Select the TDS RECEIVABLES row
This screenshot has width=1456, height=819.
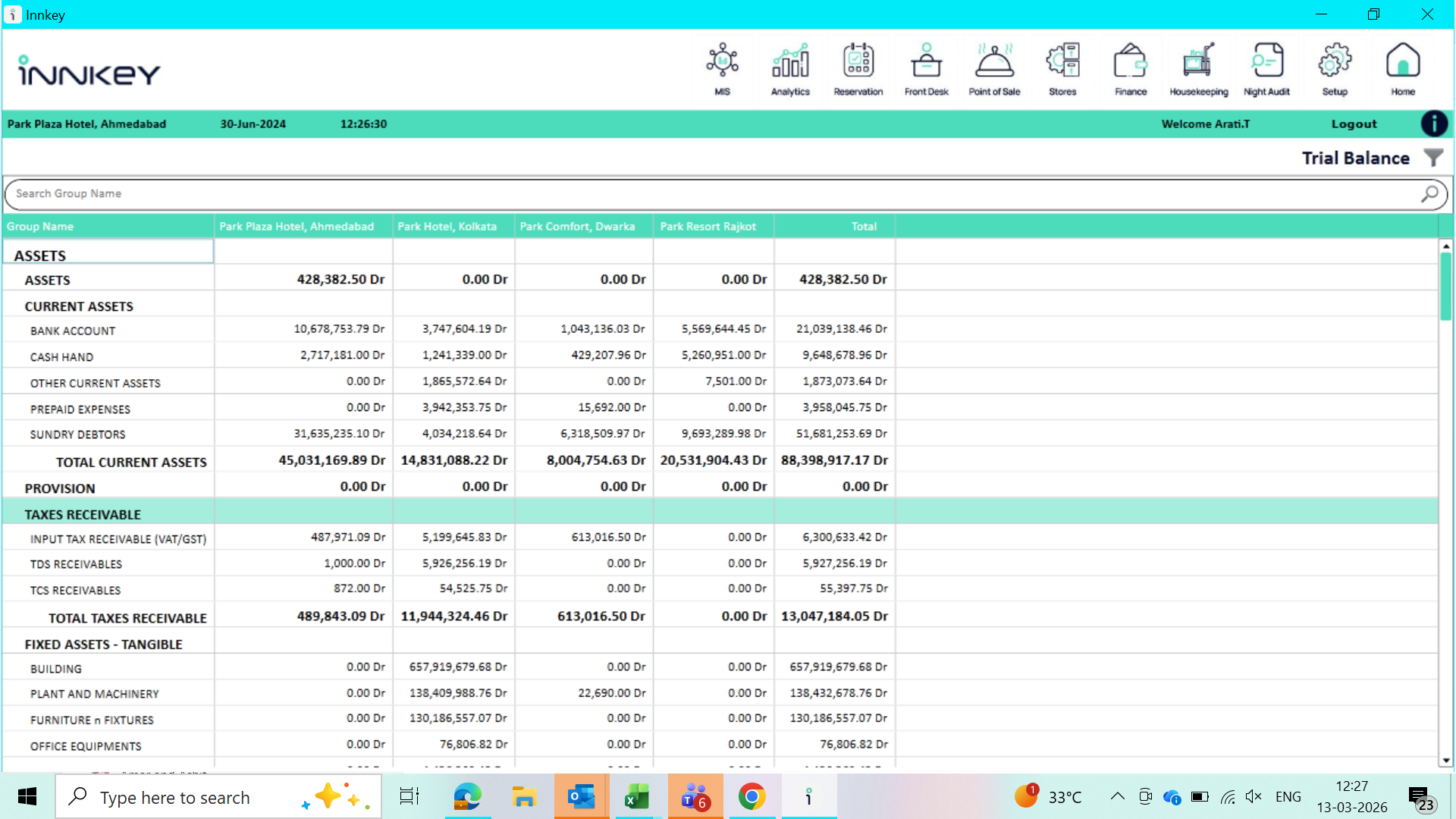pyautogui.click(x=720, y=563)
